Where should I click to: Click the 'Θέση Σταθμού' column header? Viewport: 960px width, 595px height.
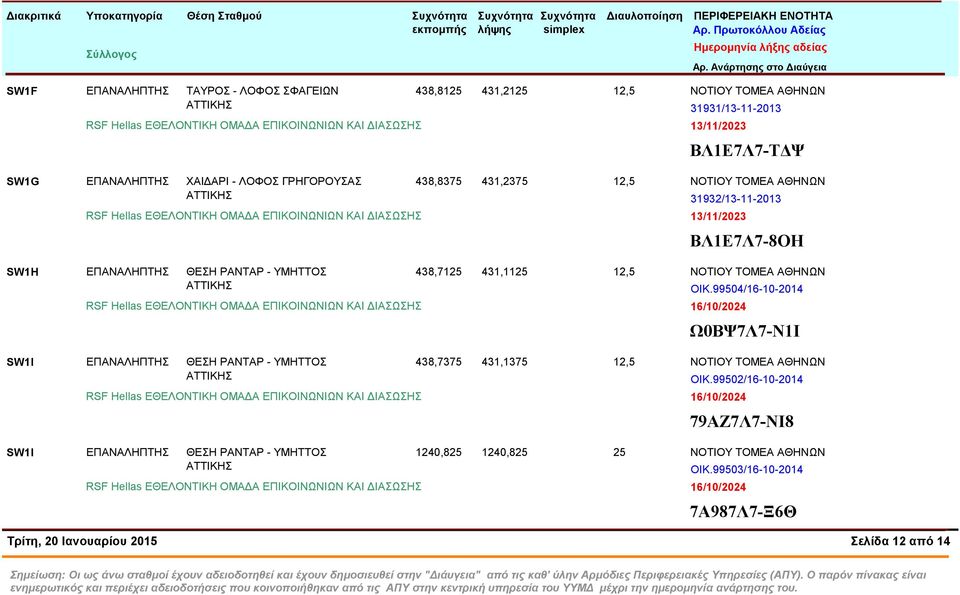(x=224, y=16)
